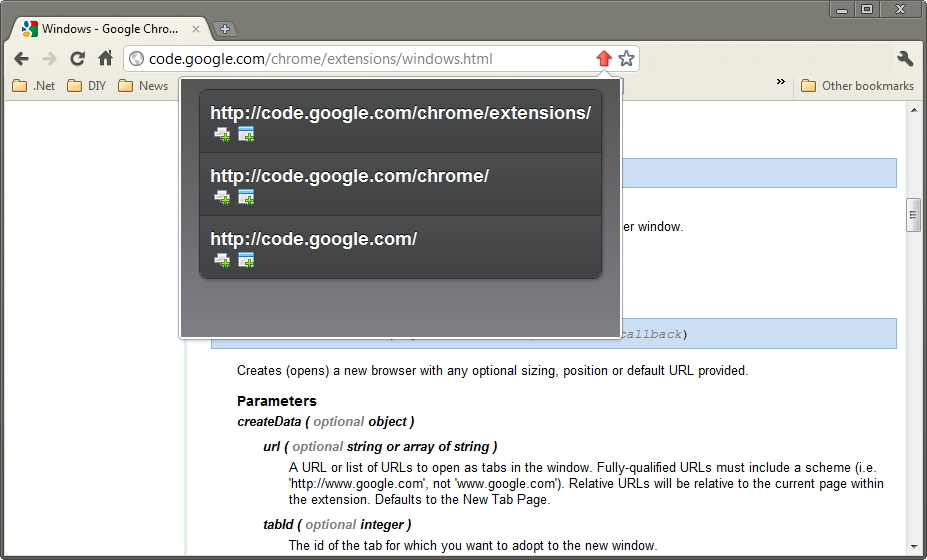Show hidden bookmarks with the » chevron
Screen dimensions: 927x560
point(780,82)
